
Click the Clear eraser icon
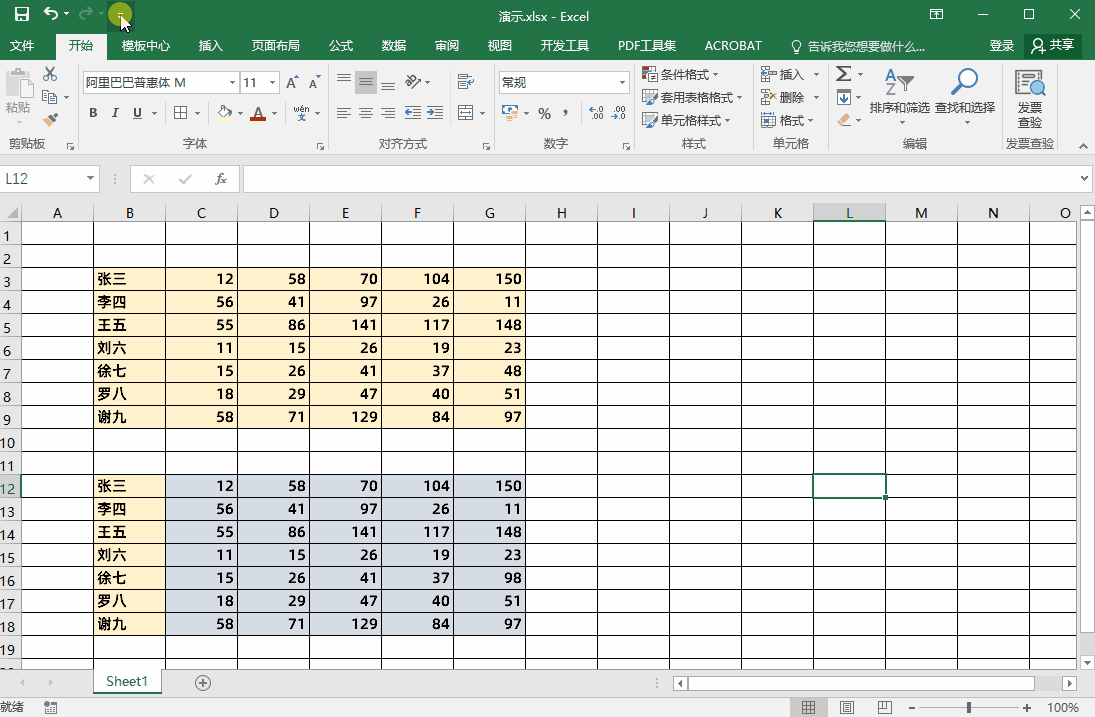click(x=844, y=120)
